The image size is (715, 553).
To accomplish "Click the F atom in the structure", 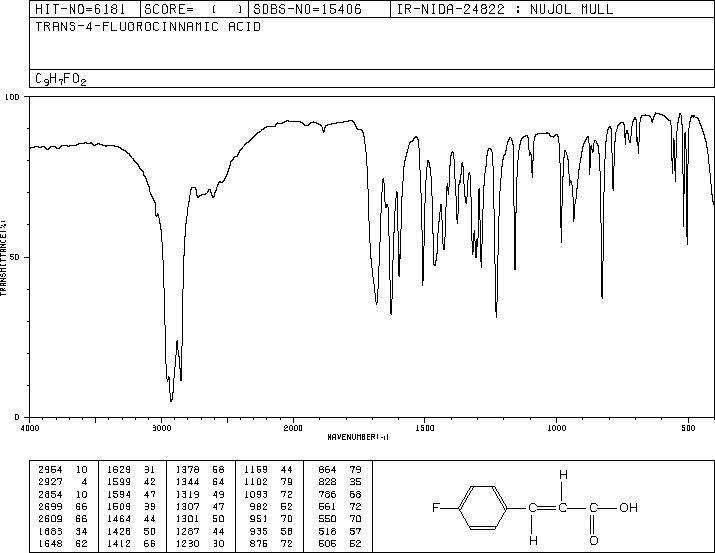I will click(435, 507).
